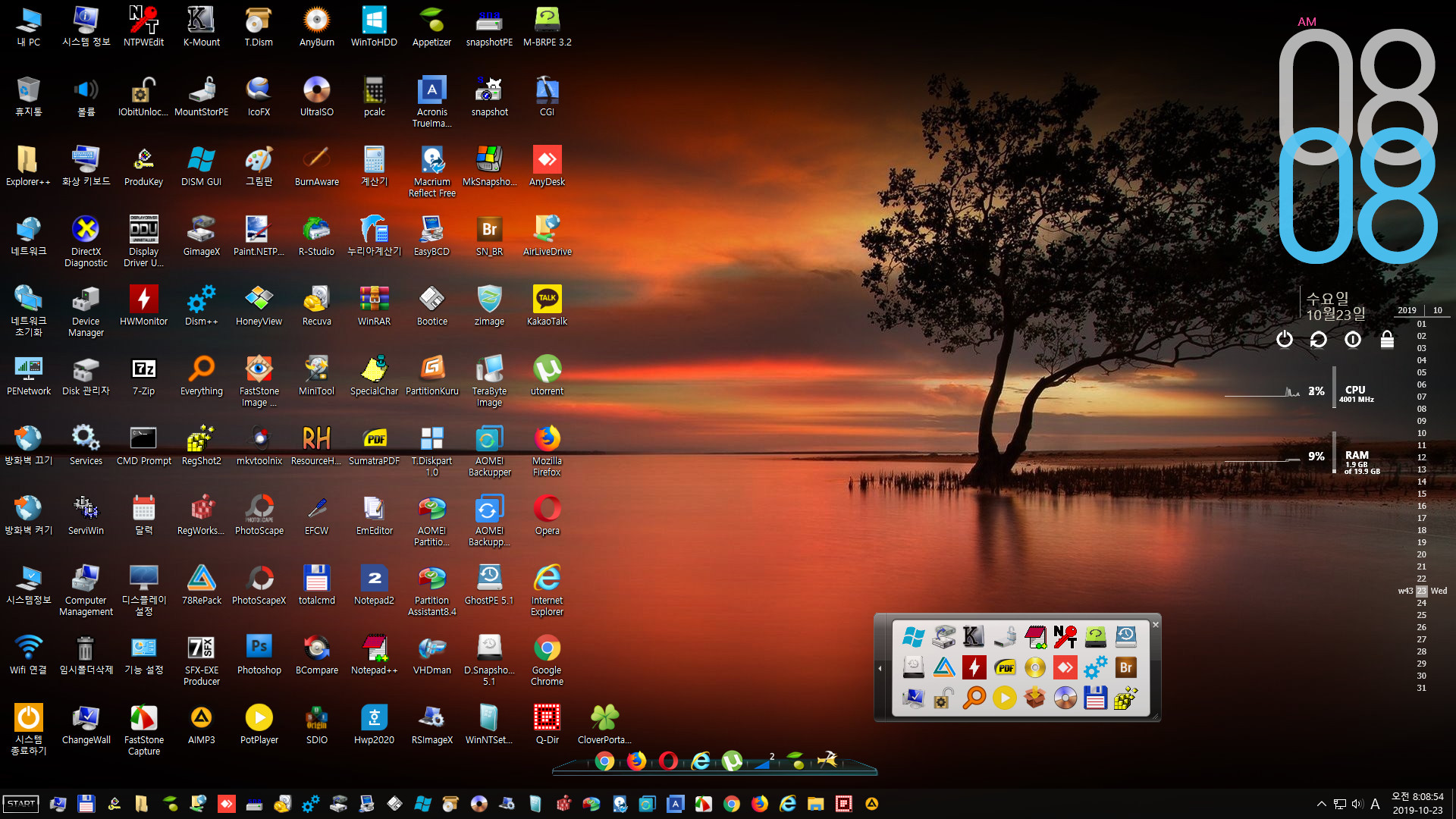Open Photoshop desktop shortcut

(x=259, y=654)
